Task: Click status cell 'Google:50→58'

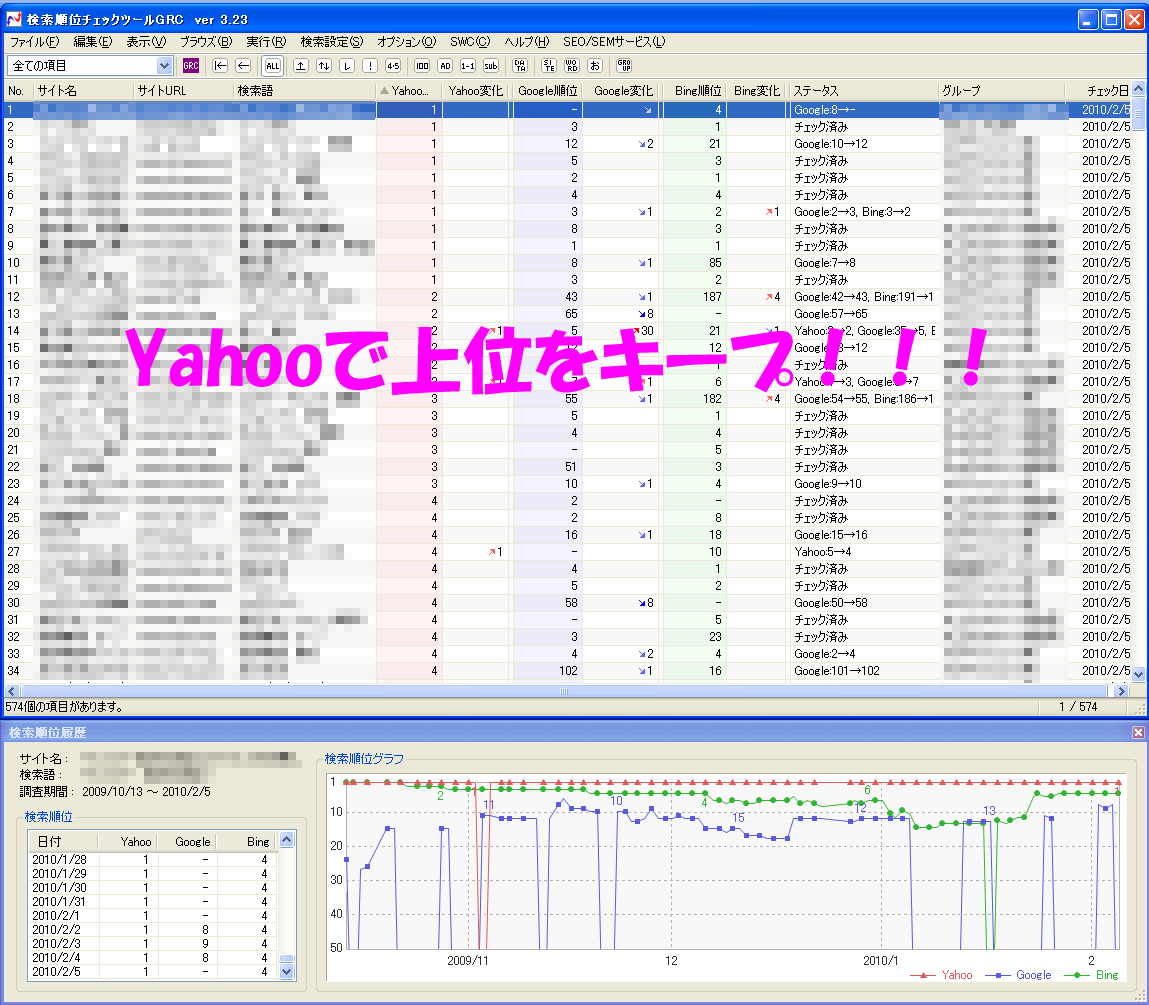Action: 831,603
